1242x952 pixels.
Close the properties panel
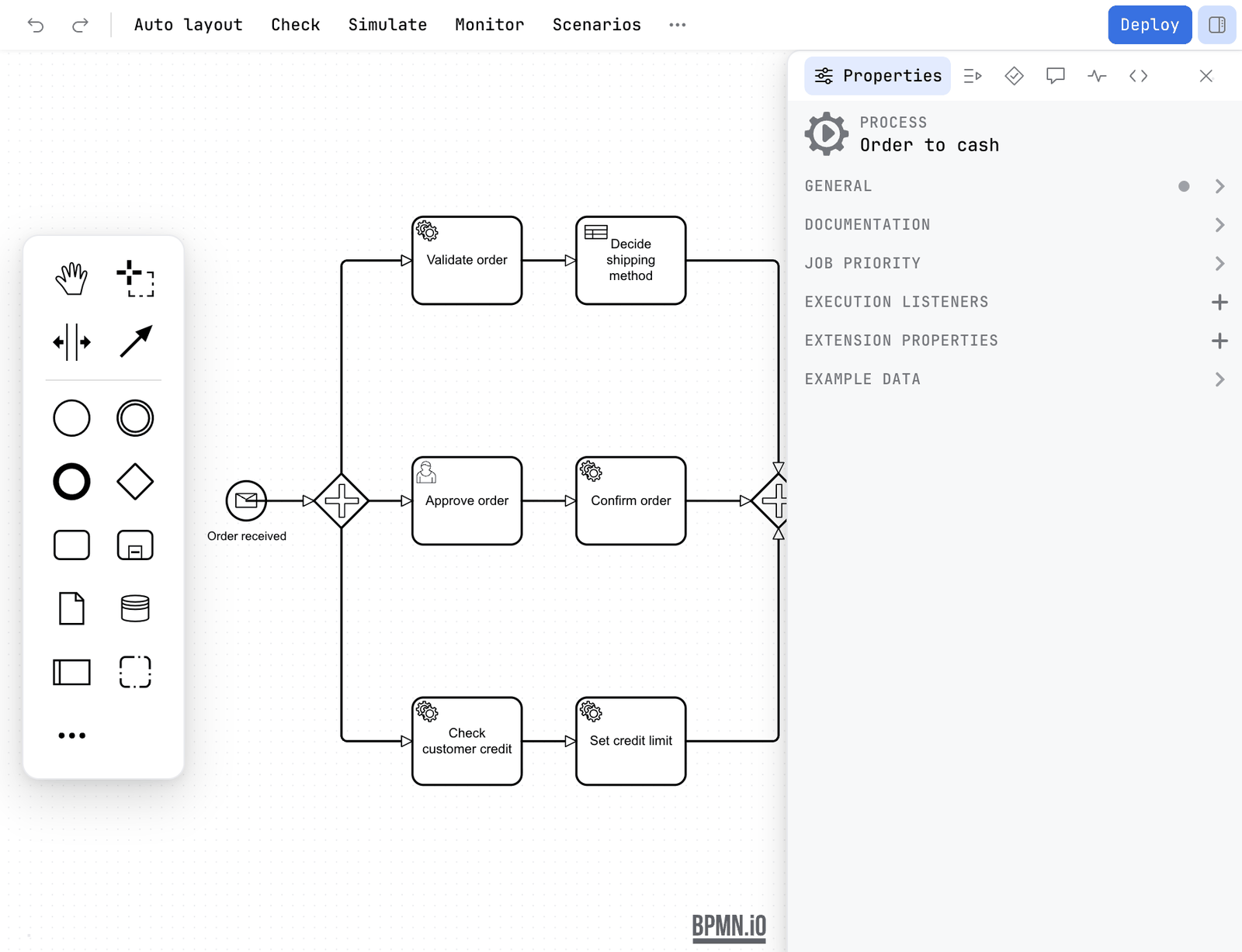(1206, 76)
